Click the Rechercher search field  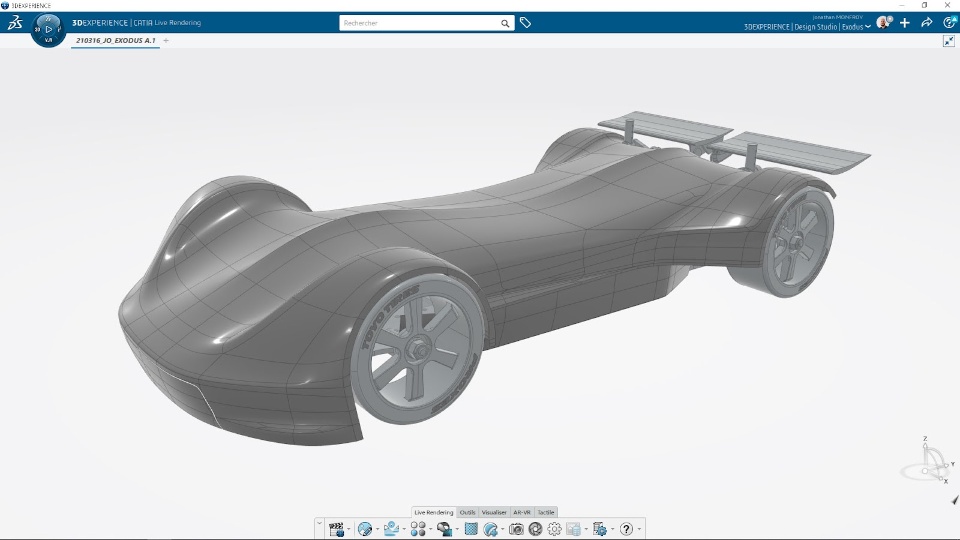(419, 23)
